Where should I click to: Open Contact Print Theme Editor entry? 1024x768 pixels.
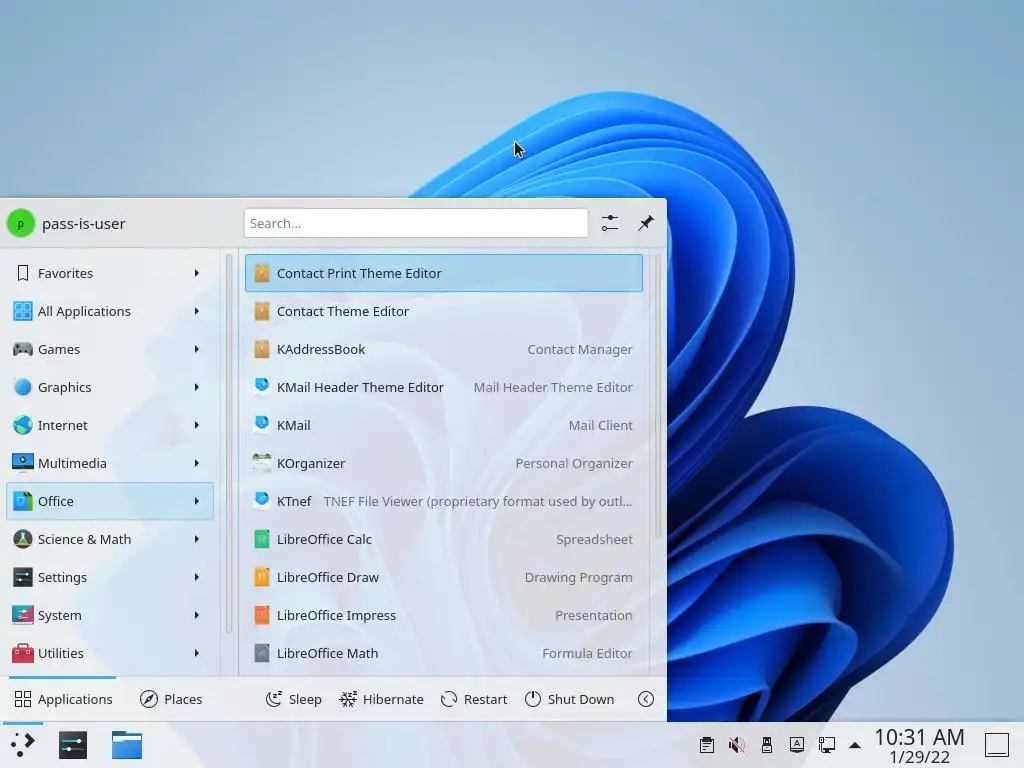(x=443, y=273)
